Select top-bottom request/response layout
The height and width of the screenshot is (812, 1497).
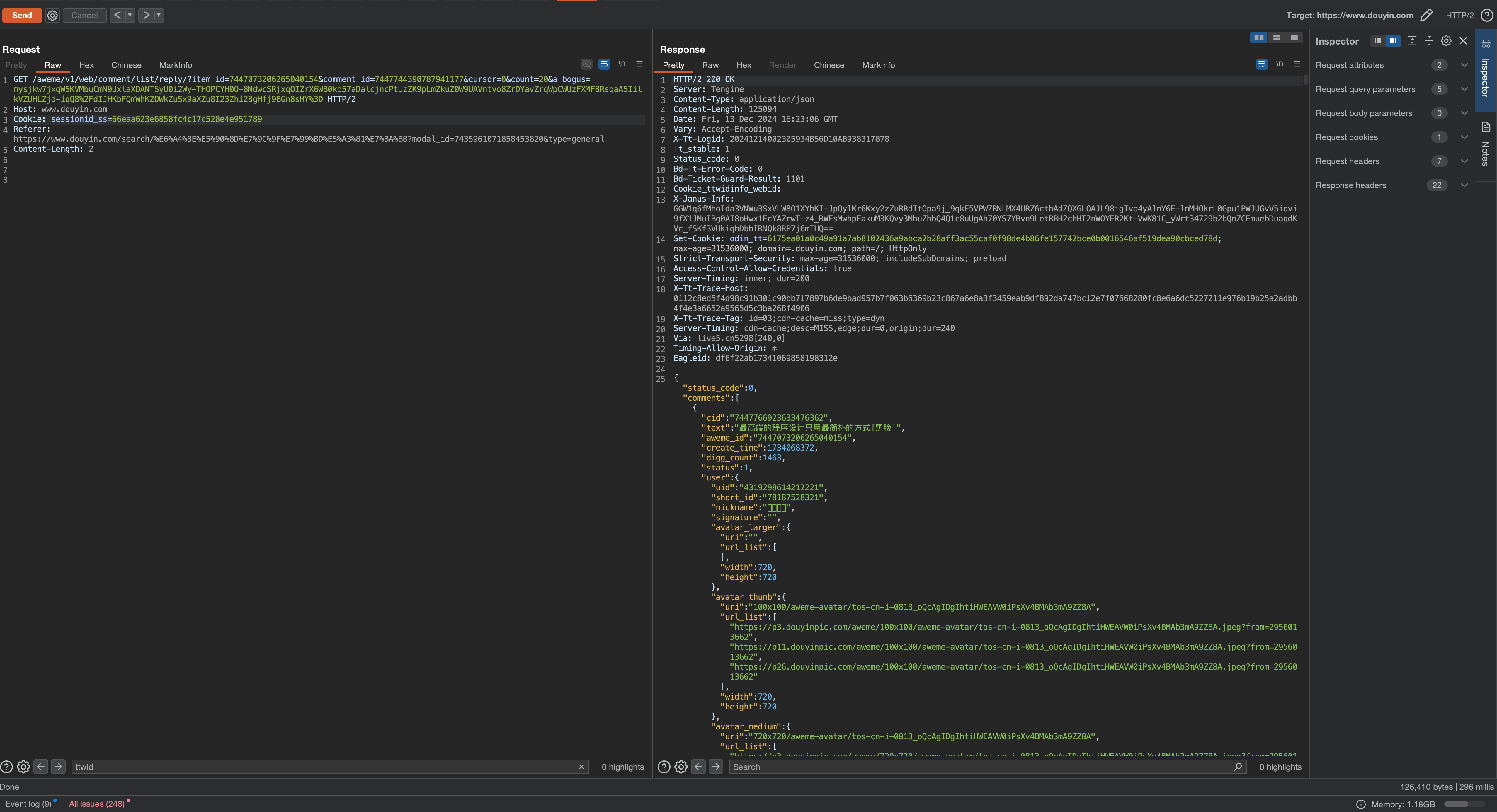(1276, 38)
